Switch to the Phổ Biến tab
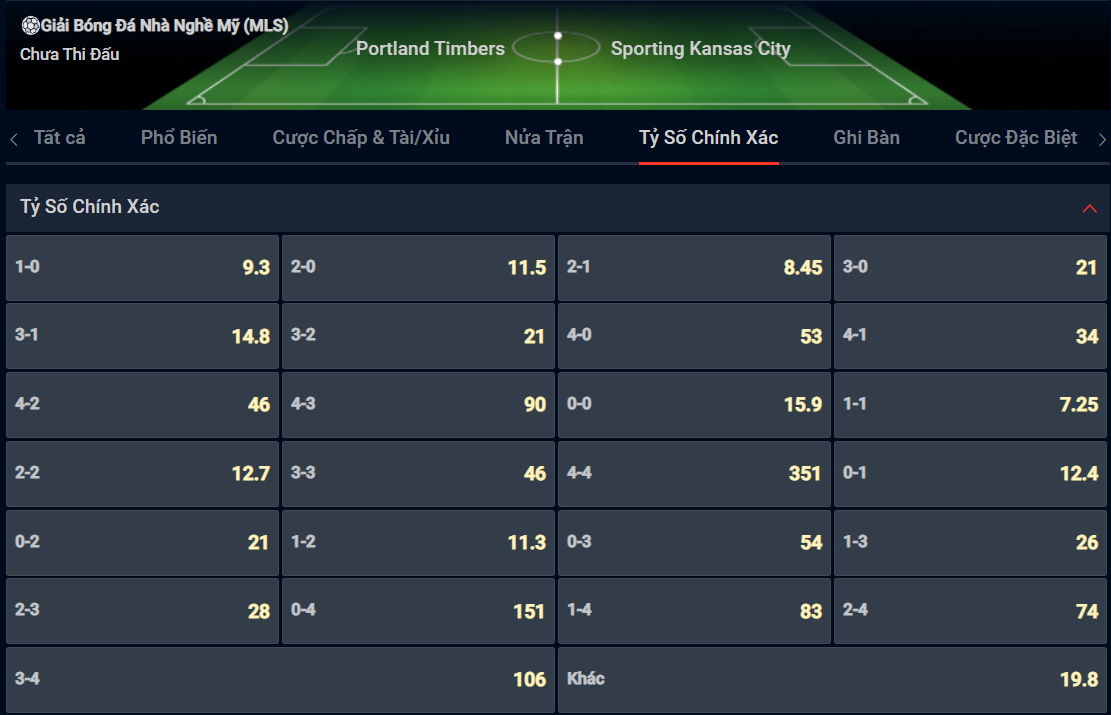 pyautogui.click(x=179, y=137)
